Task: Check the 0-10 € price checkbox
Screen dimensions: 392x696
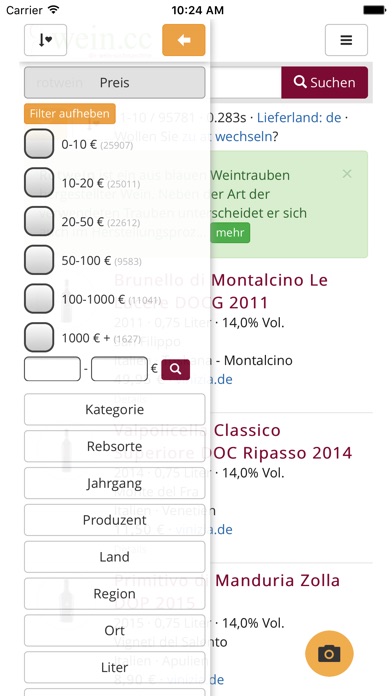Action: pyautogui.click(x=39, y=144)
